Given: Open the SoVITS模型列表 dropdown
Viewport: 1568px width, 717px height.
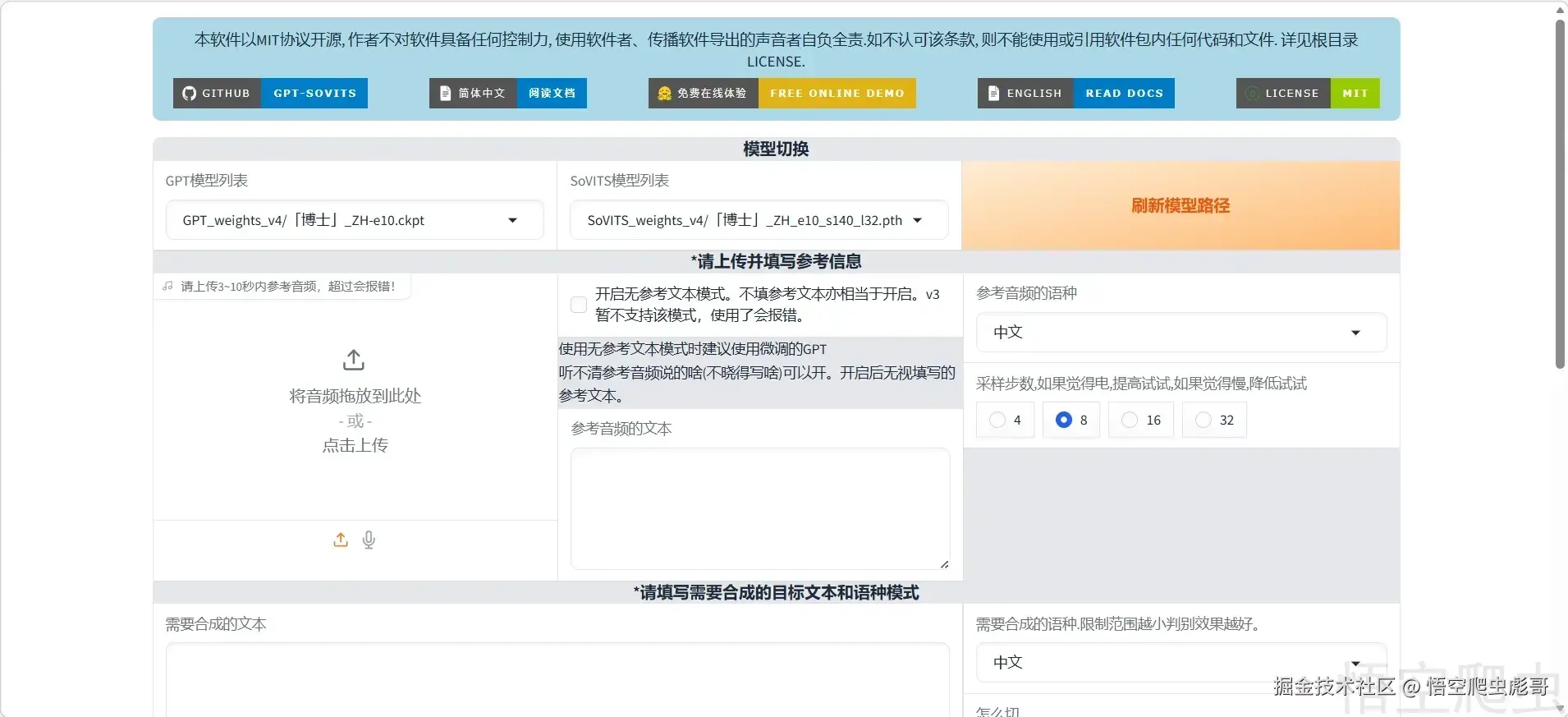Looking at the screenshot, I should coord(759,220).
